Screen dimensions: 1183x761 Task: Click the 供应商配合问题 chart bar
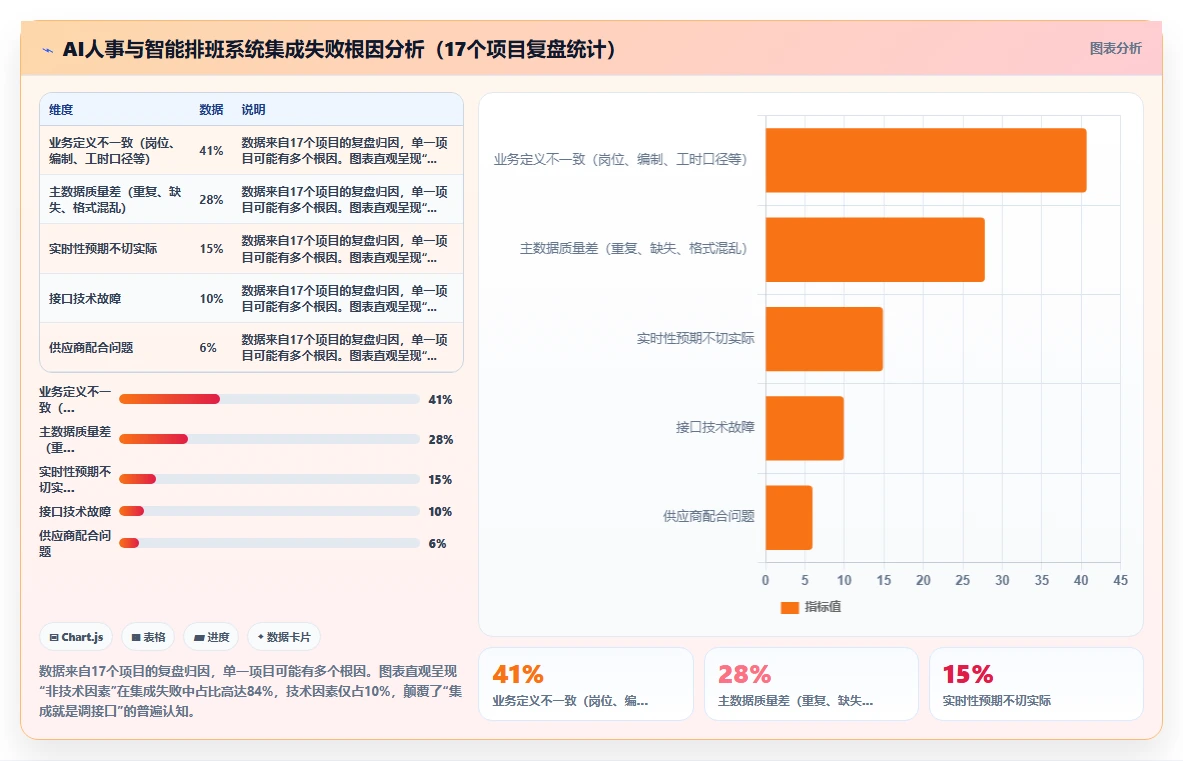(788, 517)
